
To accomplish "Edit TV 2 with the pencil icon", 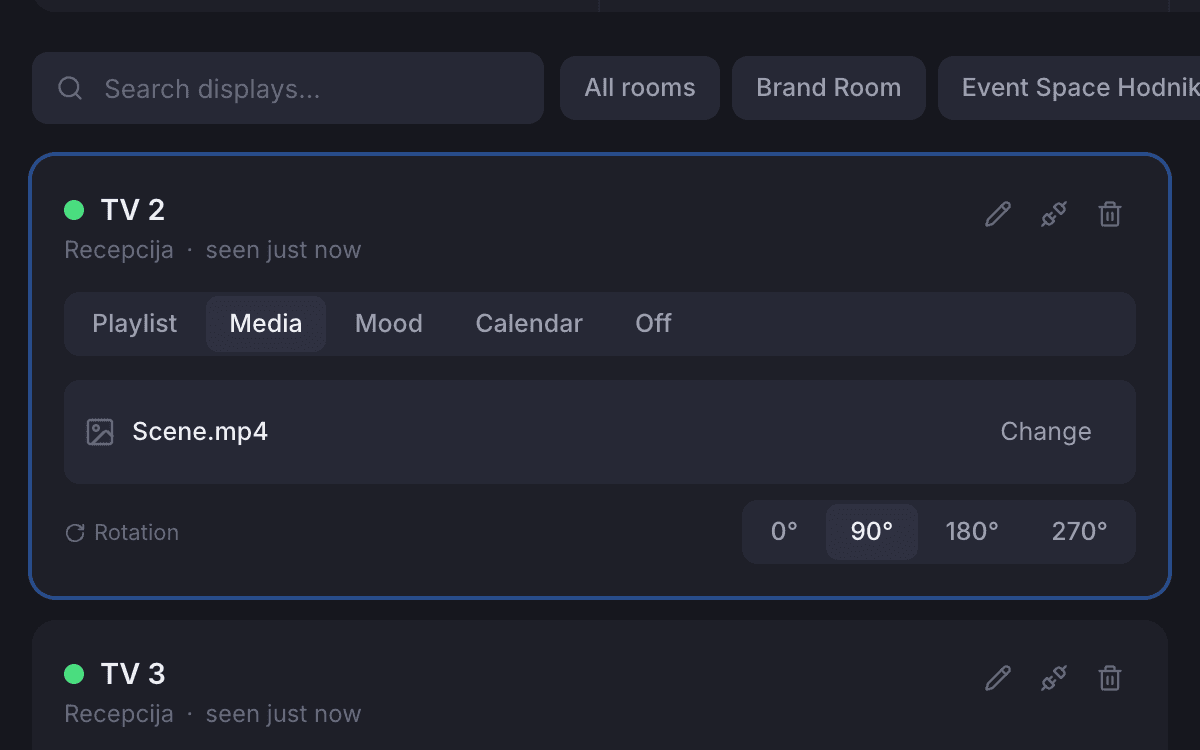I will pyautogui.click(x=998, y=214).
